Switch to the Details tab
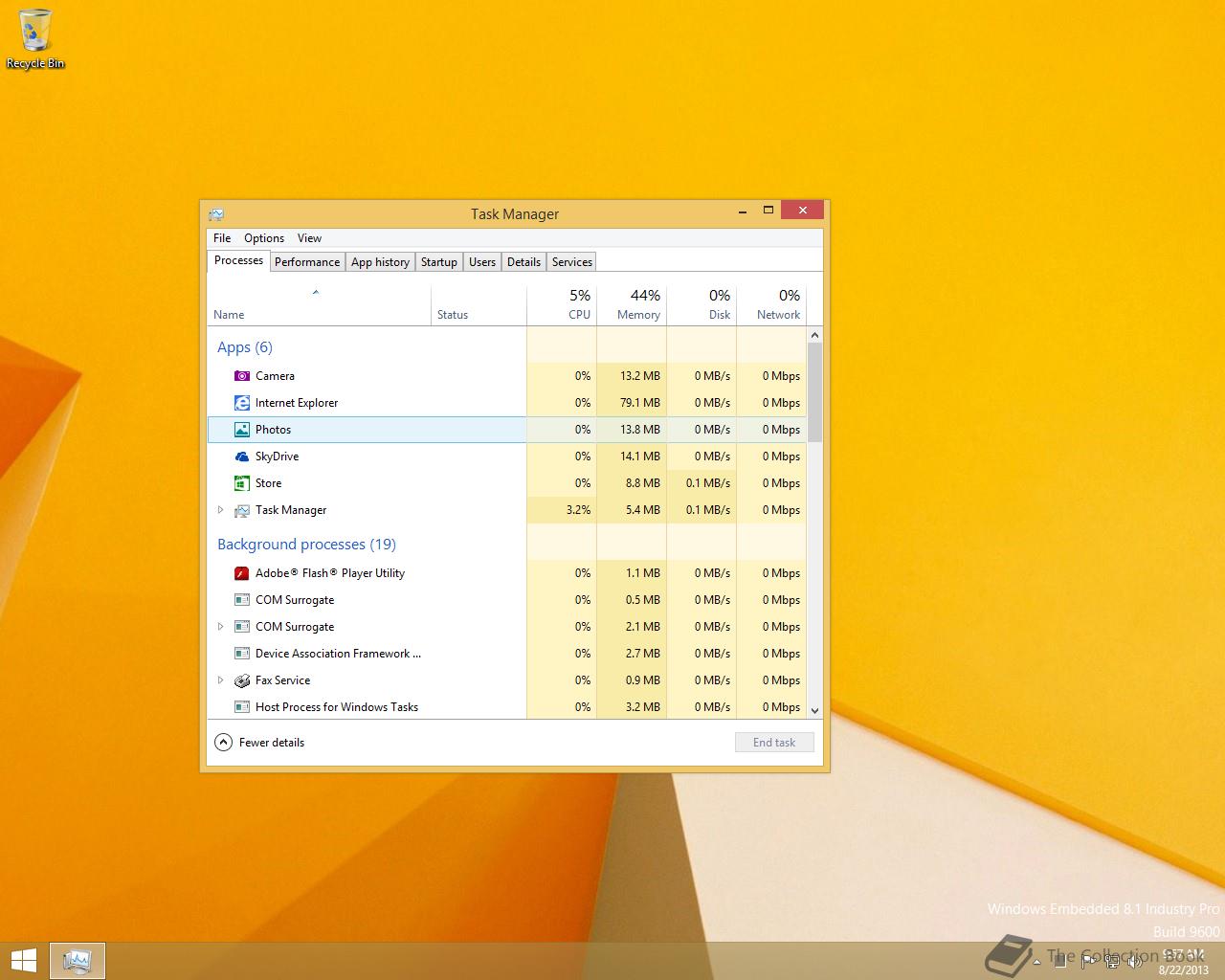This screenshot has width=1225, height=980. coord(523,262)
